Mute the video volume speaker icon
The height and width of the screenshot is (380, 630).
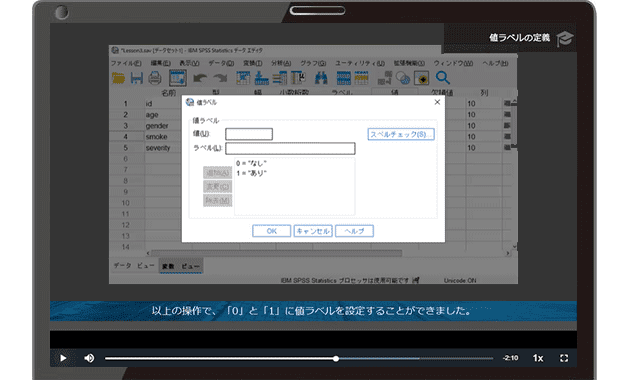point(89,358)
